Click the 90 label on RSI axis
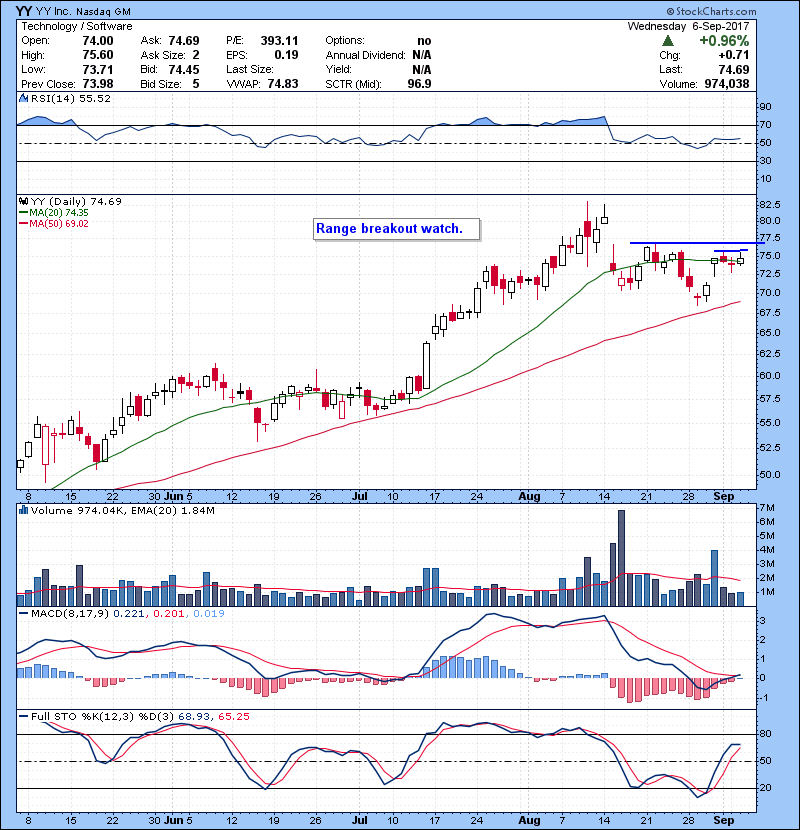This screenshot has height=830, width=800. pyautogui.click(x=766, y=107)
